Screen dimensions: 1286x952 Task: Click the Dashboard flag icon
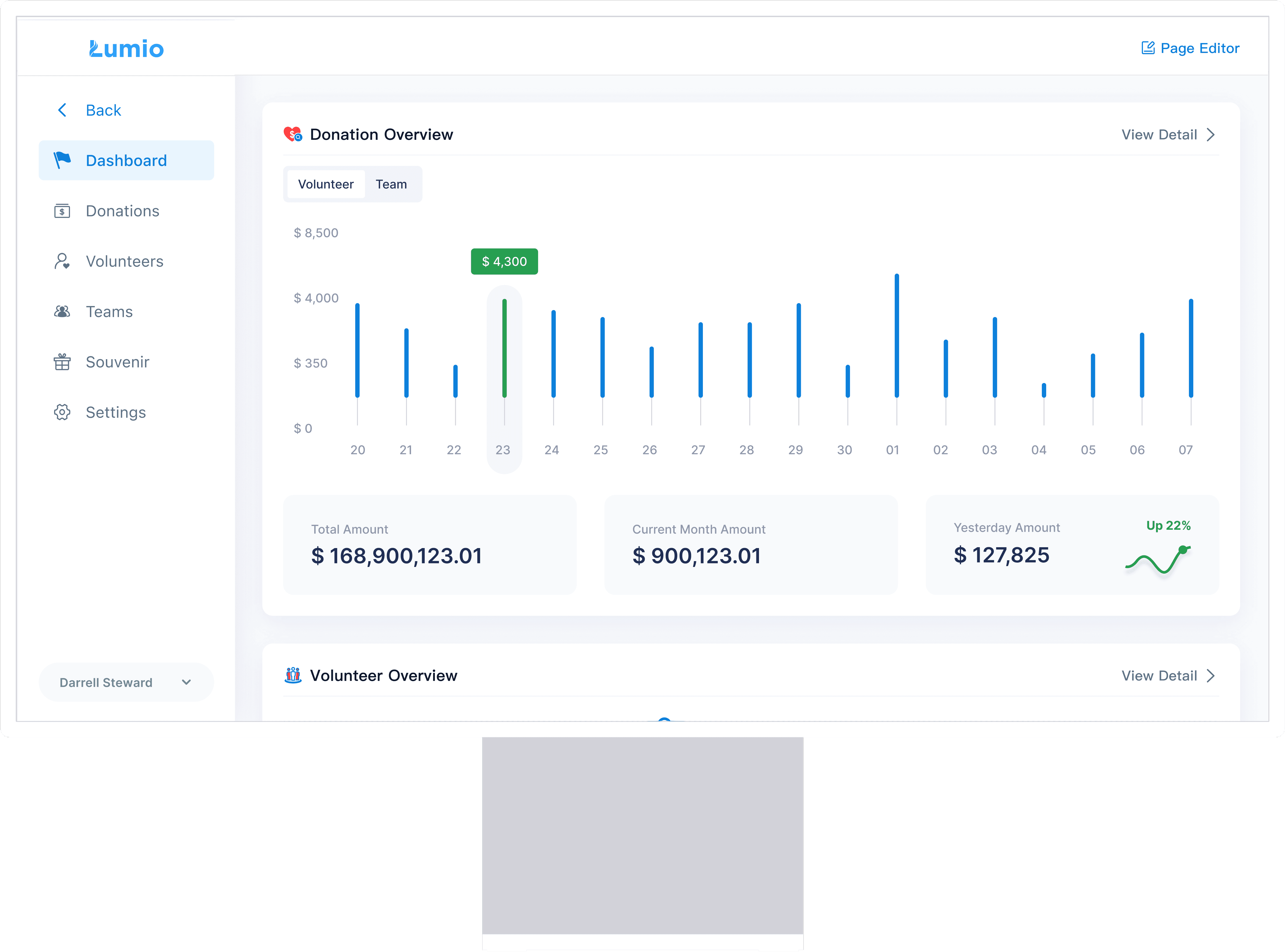tap(62, 160)
